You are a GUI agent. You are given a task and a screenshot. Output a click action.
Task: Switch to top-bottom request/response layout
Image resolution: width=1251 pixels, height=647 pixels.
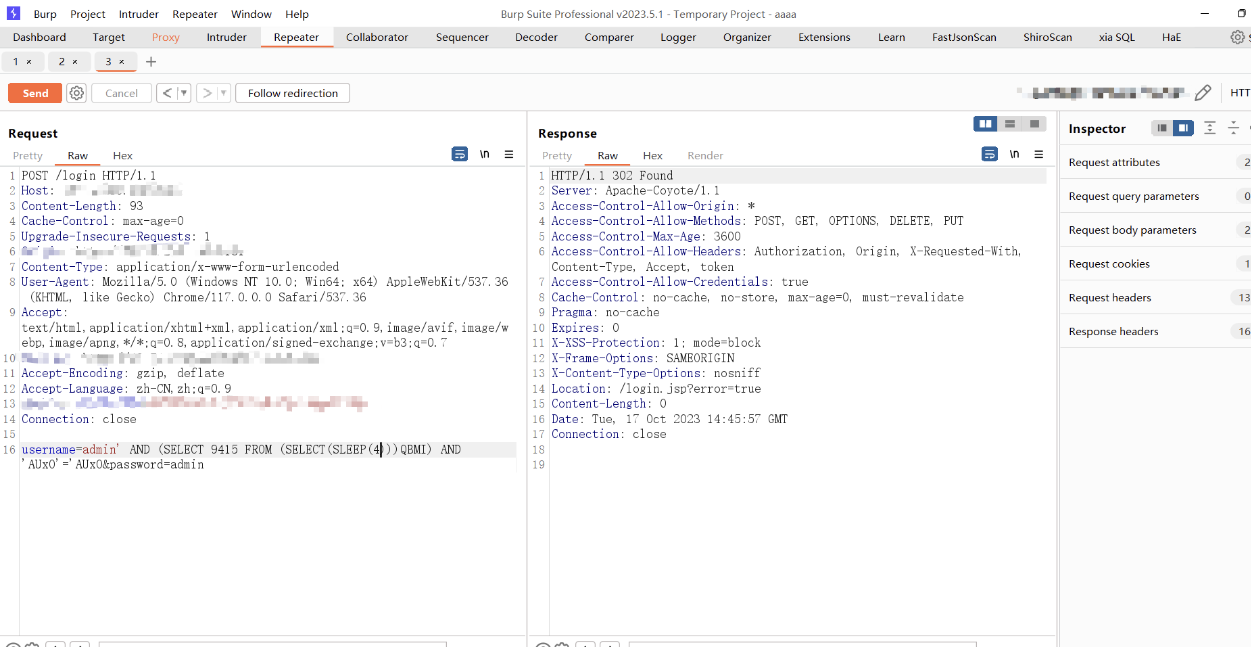pyautogui.click(x=1010, y=124)
